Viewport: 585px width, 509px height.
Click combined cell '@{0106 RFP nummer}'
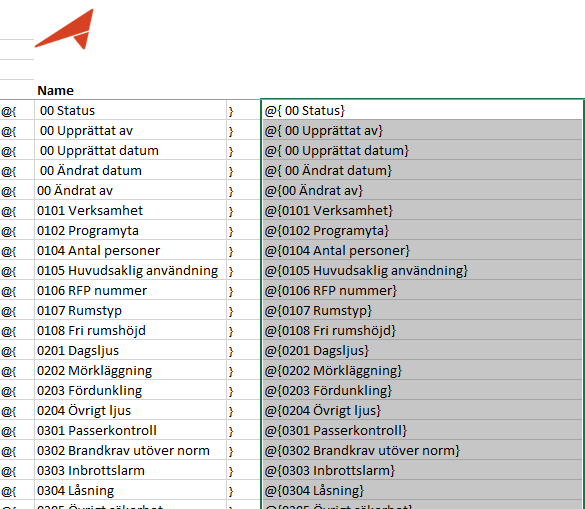tap(422, 290)
